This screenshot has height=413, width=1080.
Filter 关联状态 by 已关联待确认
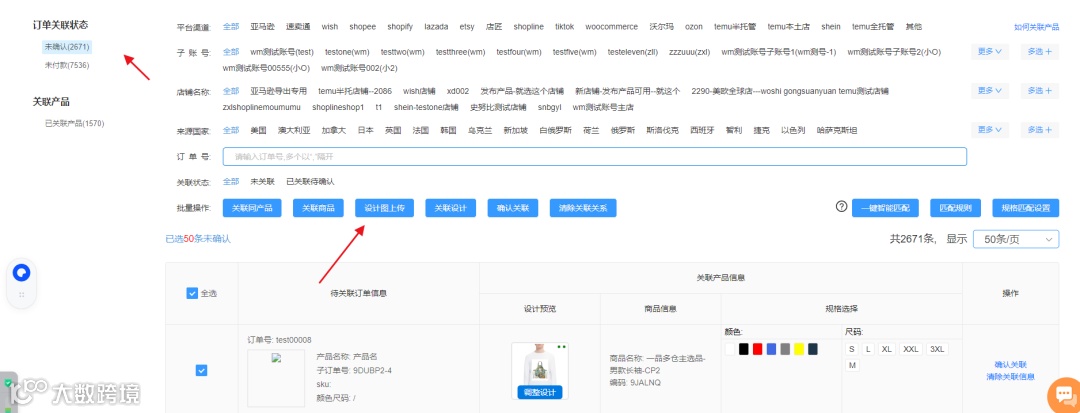310,182
